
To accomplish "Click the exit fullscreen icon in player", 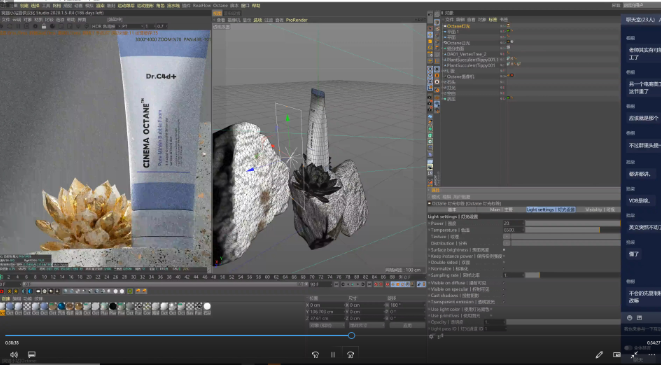I will pos(634,355).
